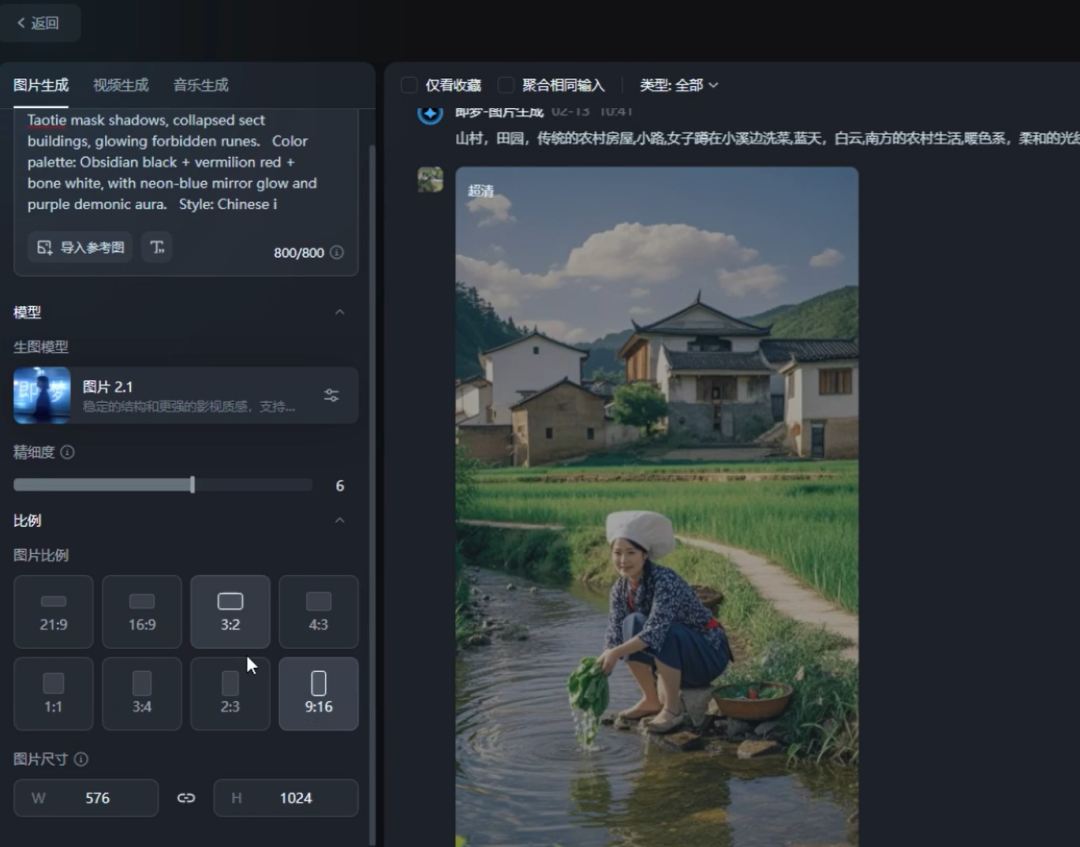
Task: Collapse the 比例 section chevron
Action: point(340,520)
